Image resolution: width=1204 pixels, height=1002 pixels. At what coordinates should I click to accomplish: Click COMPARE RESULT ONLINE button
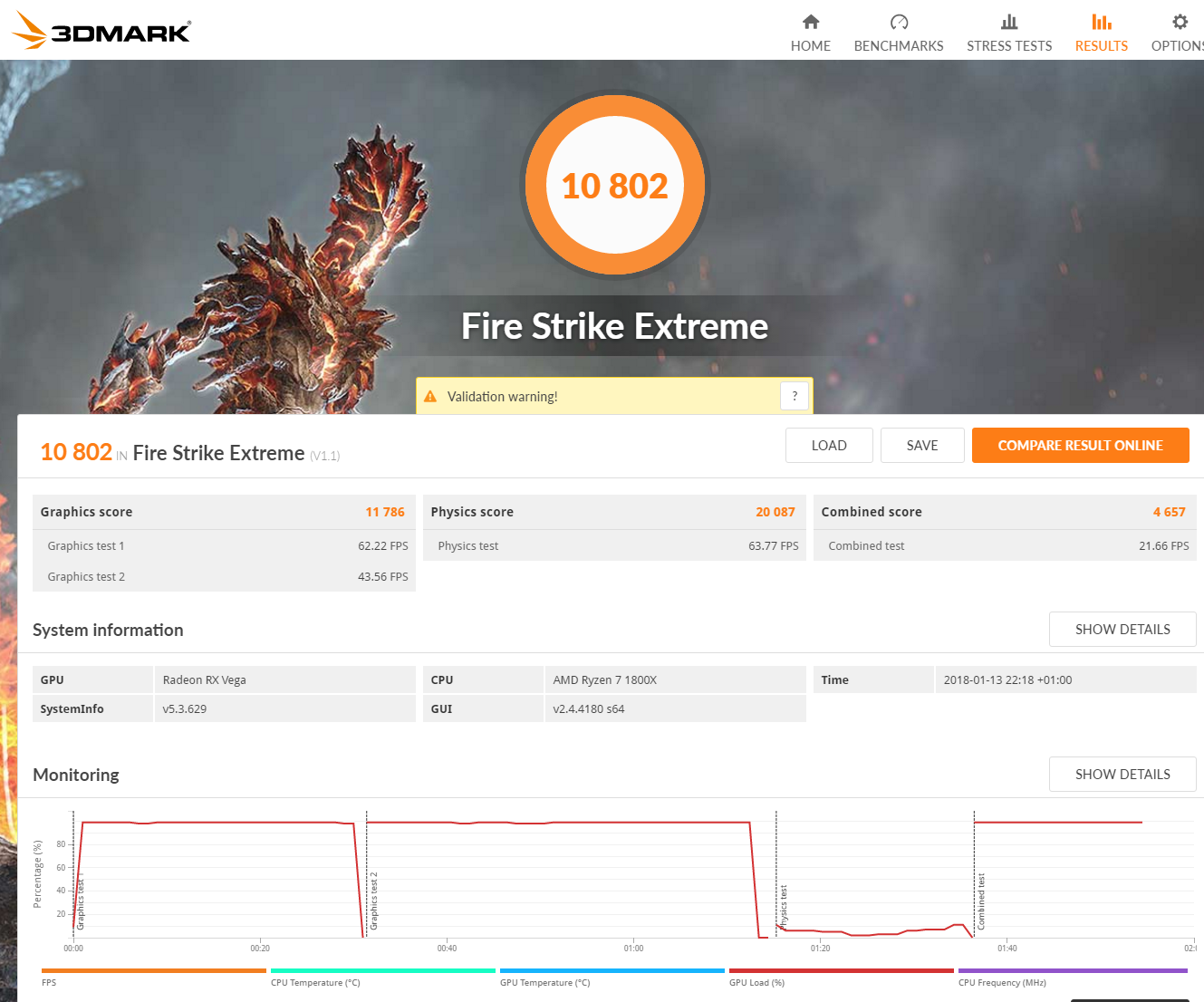pyautogui.click(x=1081, y=446)
